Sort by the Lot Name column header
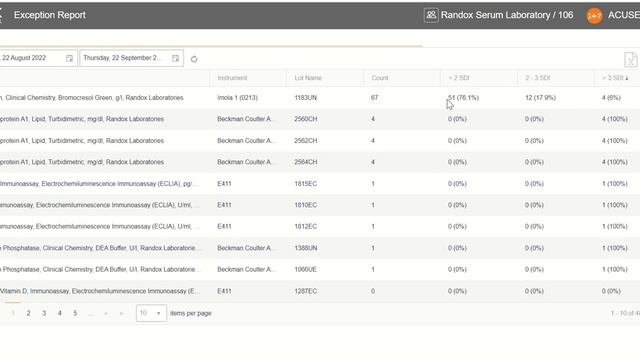Screen dimensions: 640x360 click(308, 78)
